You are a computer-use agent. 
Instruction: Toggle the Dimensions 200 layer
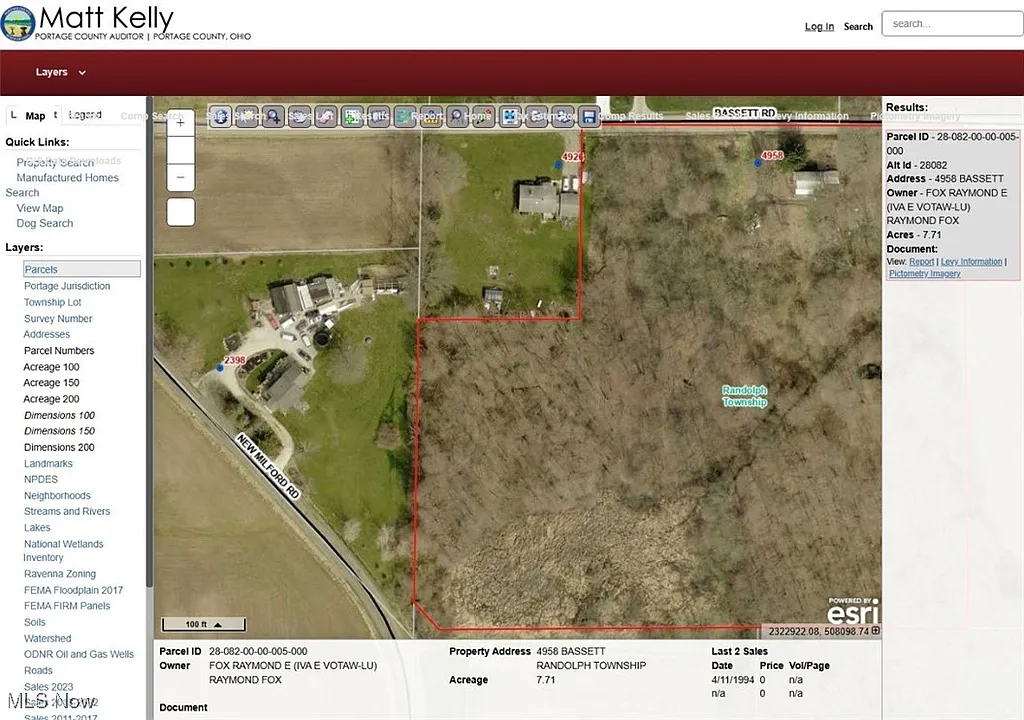pyautogui.click(x=59, y=447)
